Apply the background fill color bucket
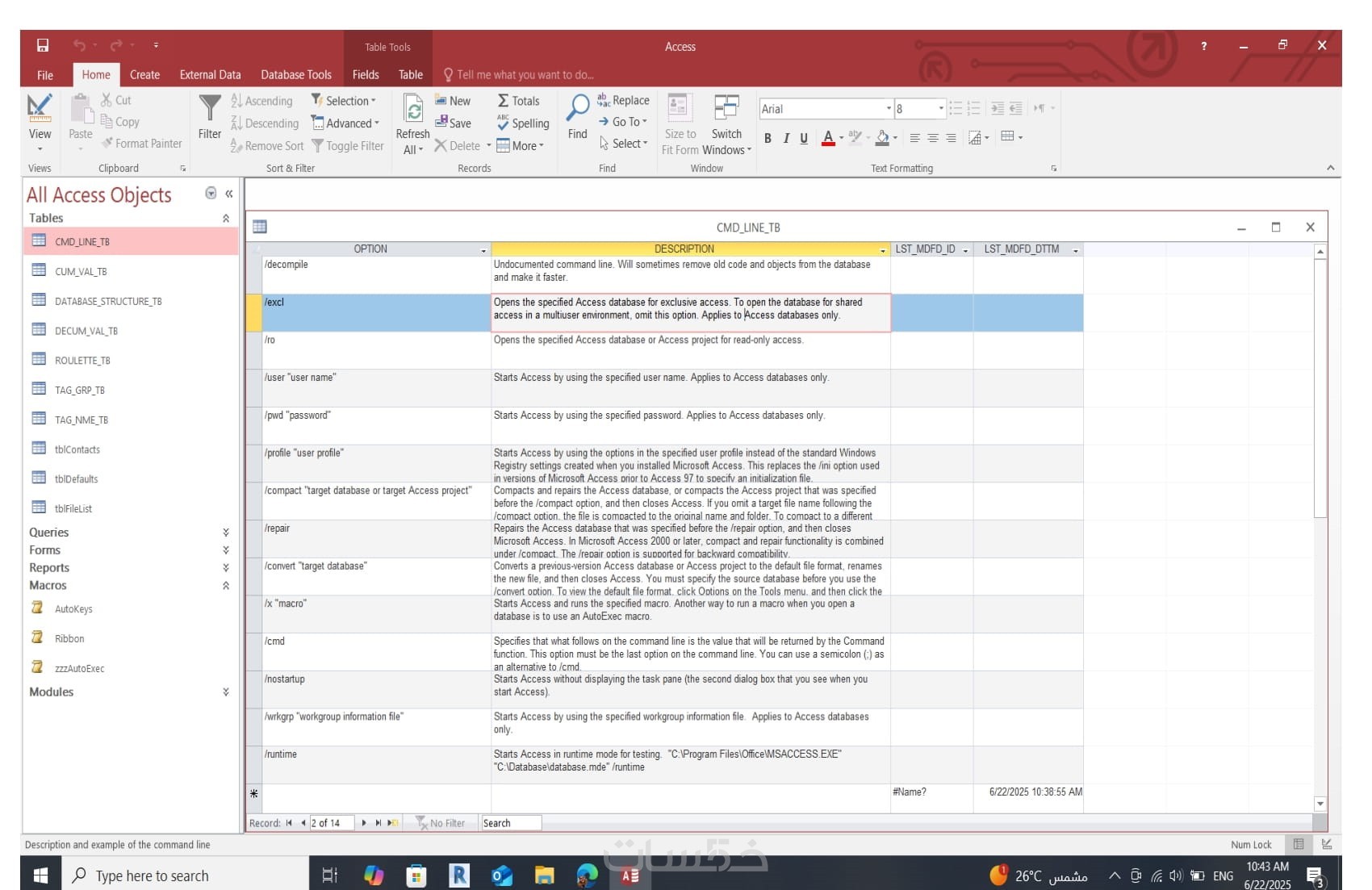Screen dimensions: 1372x890 click(x=883, y=138)
